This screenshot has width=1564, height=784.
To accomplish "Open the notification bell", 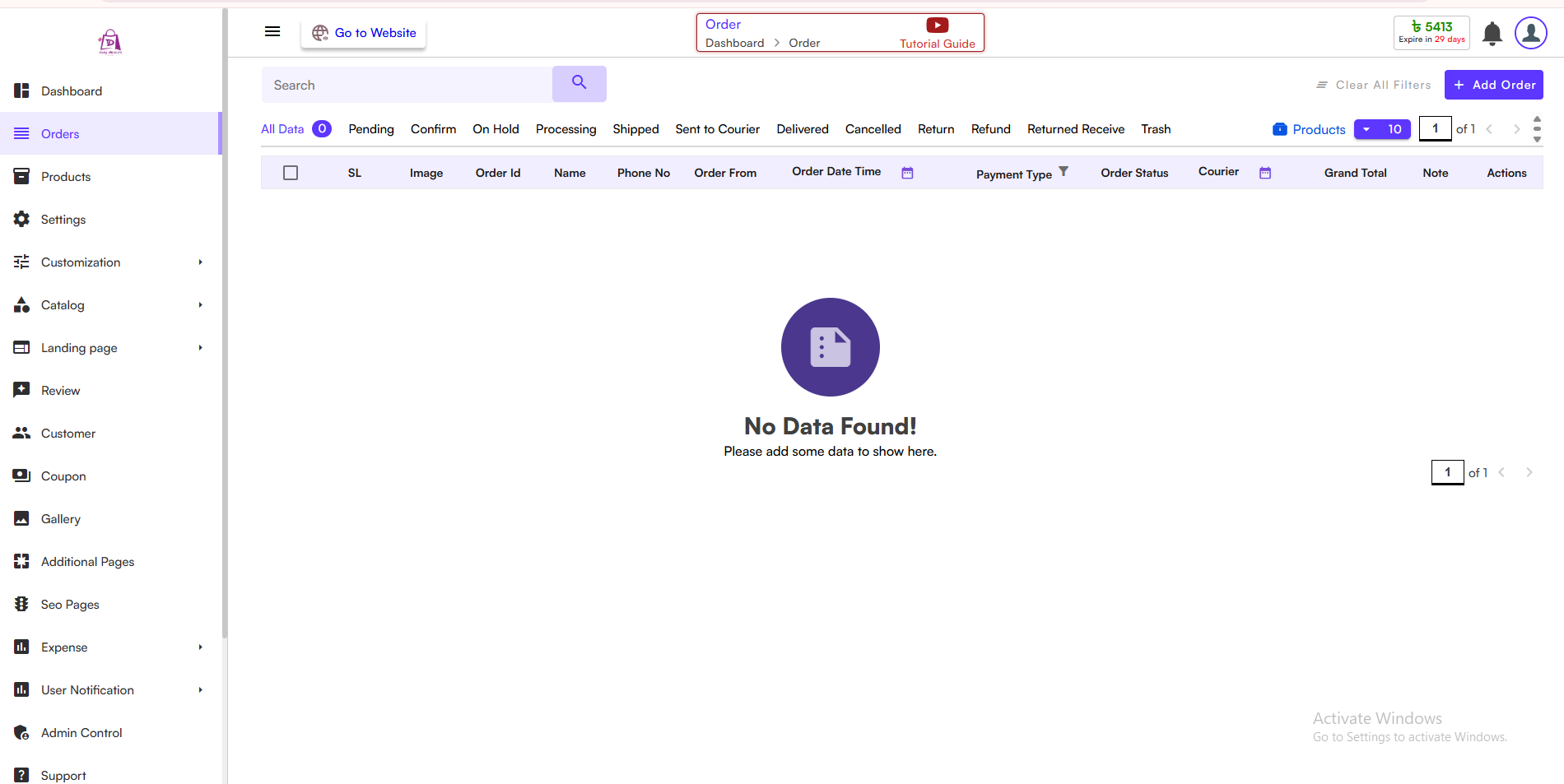I will pyautogui.click(x=1492, y=34).
